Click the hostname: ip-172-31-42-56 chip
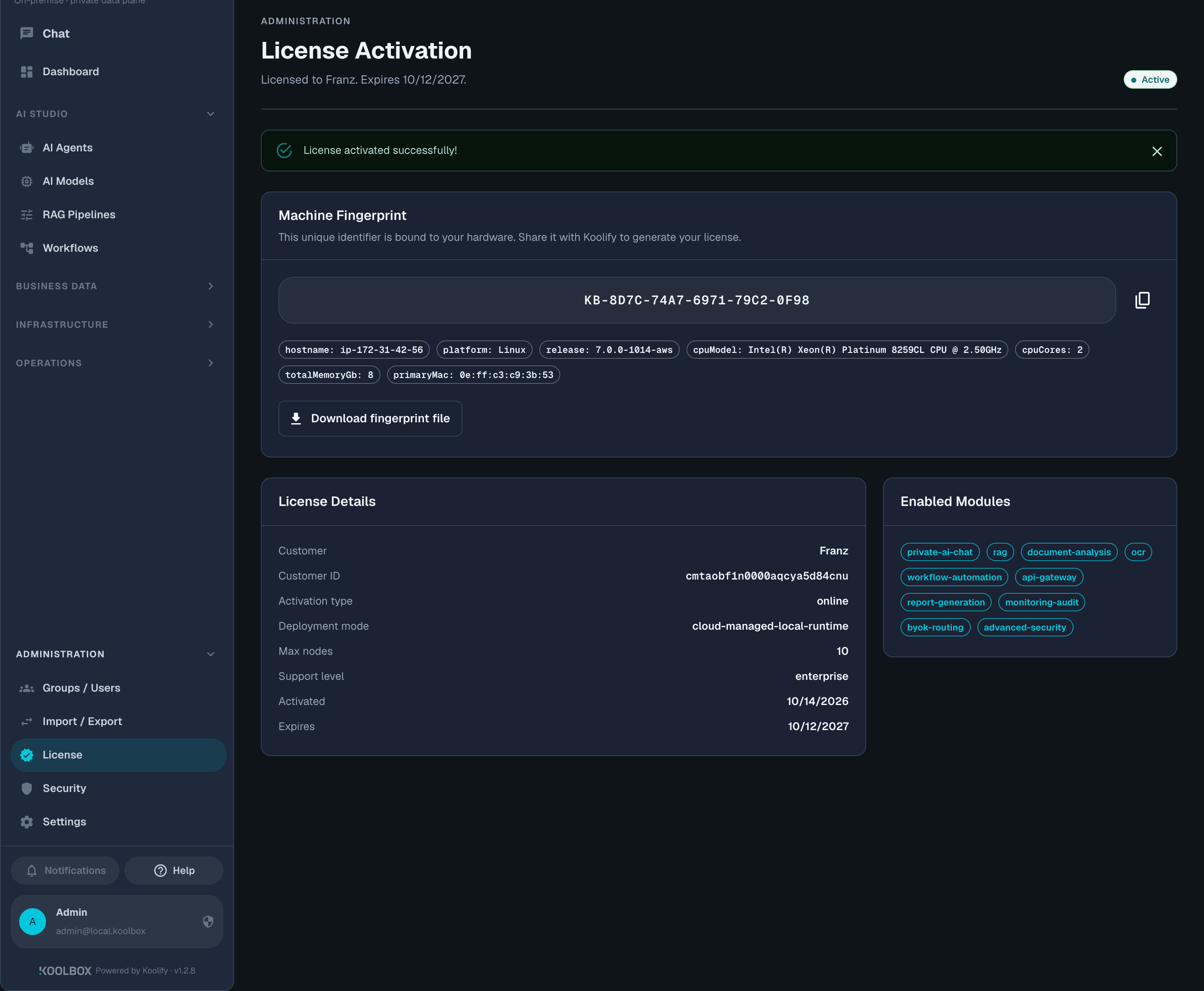1204x991 pixels. [354, 350]
